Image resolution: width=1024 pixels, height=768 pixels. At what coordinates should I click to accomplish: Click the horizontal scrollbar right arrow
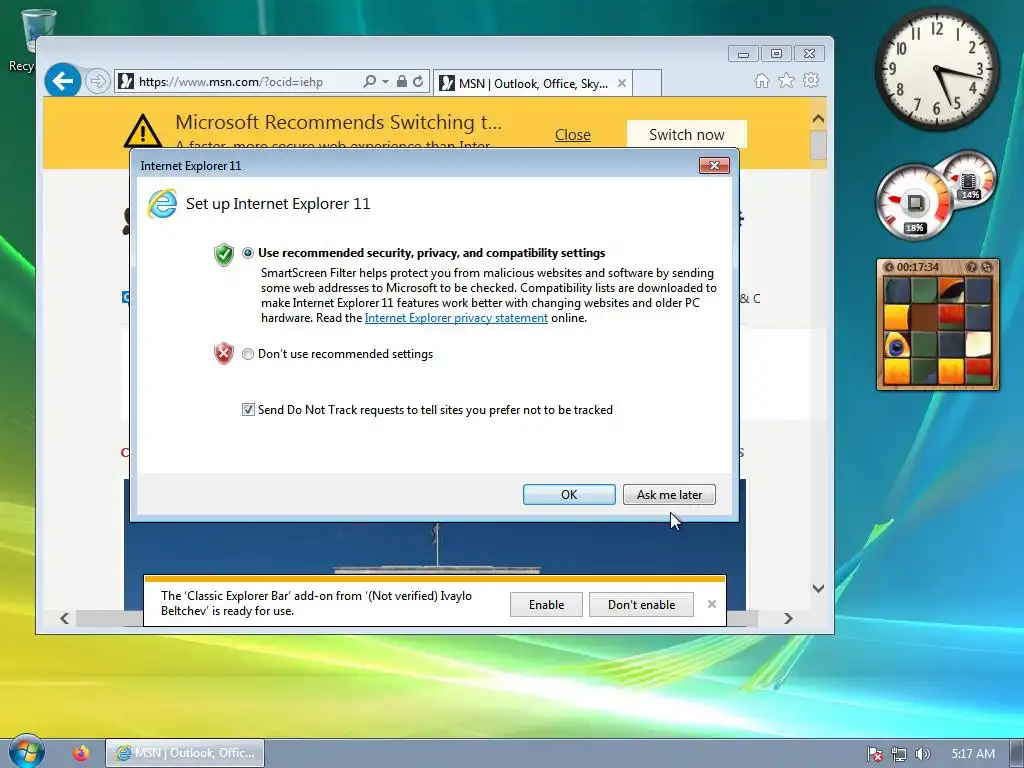pyautogui.click(x=788, y=618)
